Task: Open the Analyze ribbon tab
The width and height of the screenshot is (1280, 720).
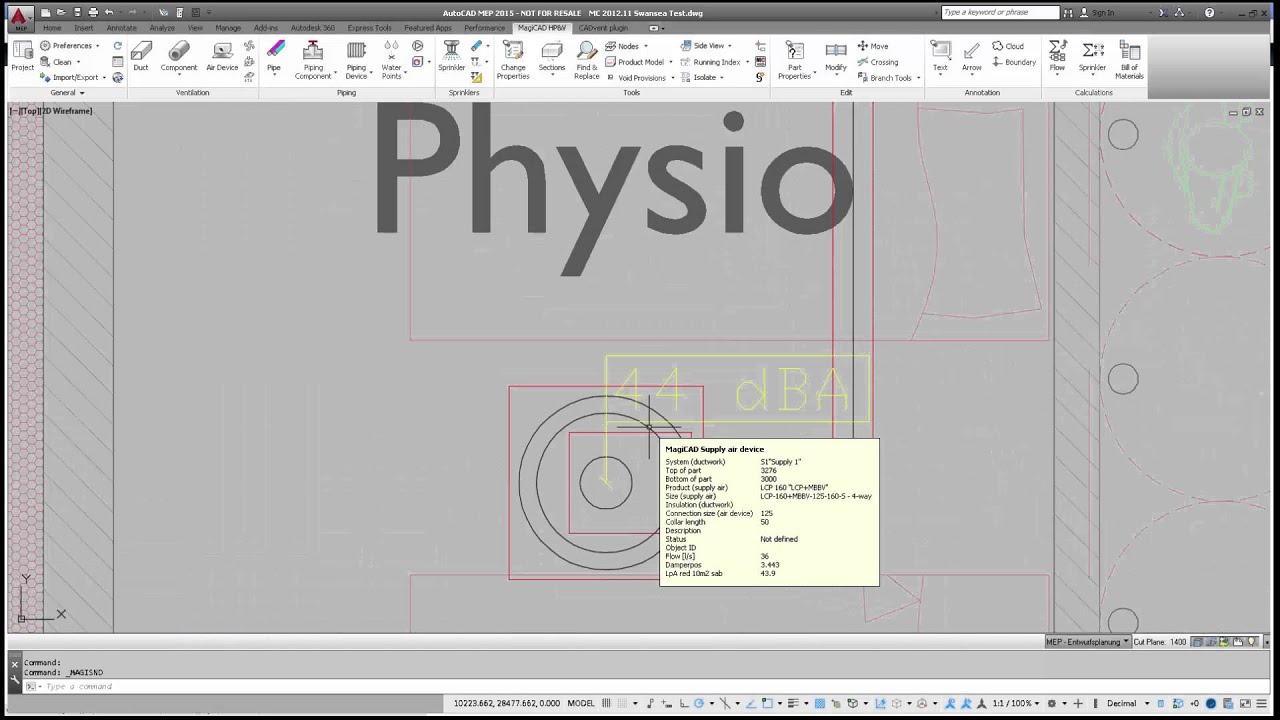Action: [162, 28]
